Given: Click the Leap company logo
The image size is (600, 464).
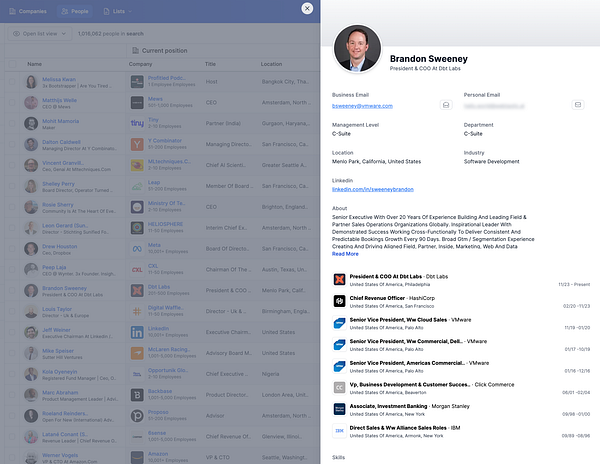Looking at the screenshot, I should click(x=137, y=186).
